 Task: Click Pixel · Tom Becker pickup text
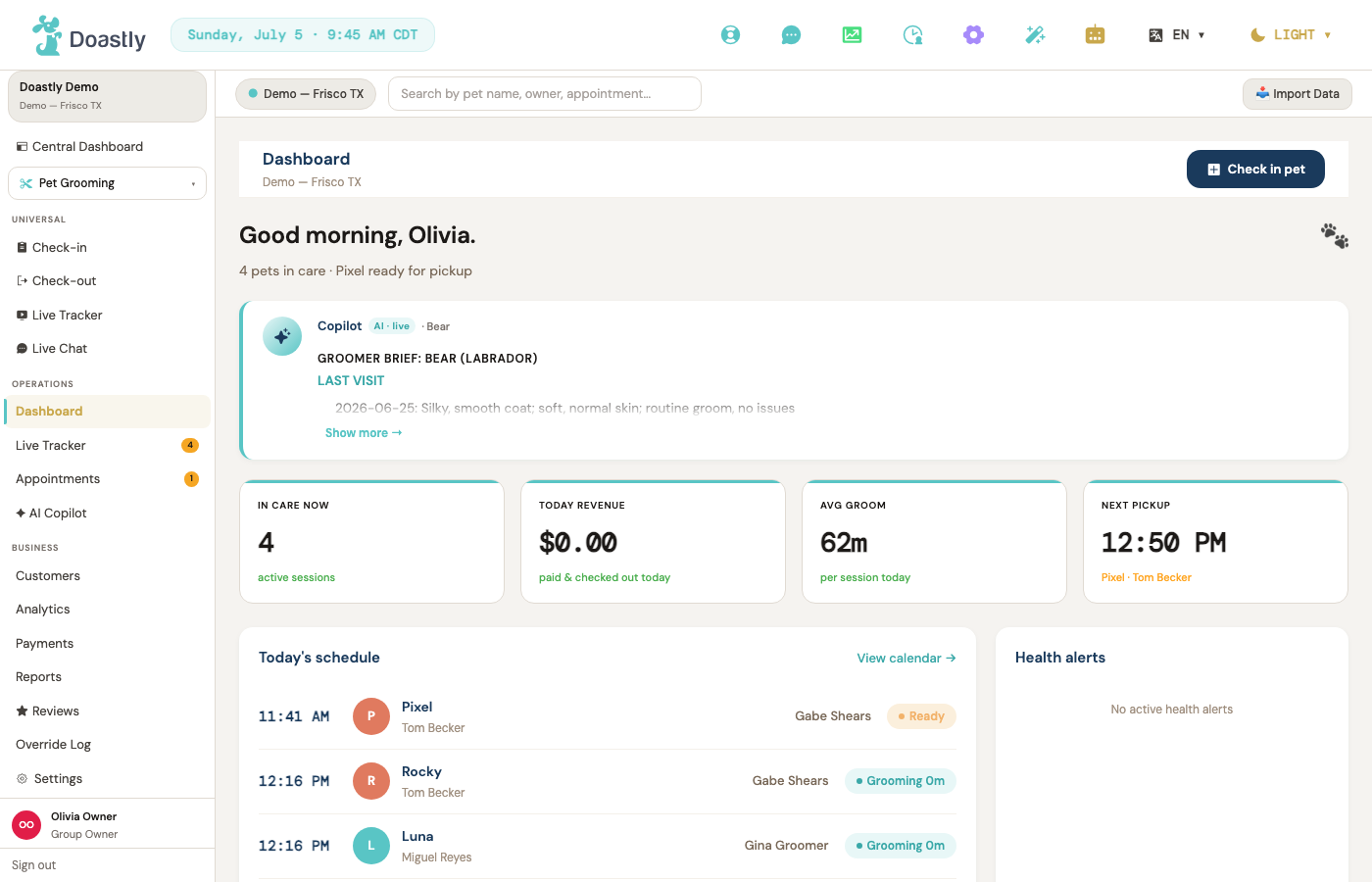tap(1147, 578)
